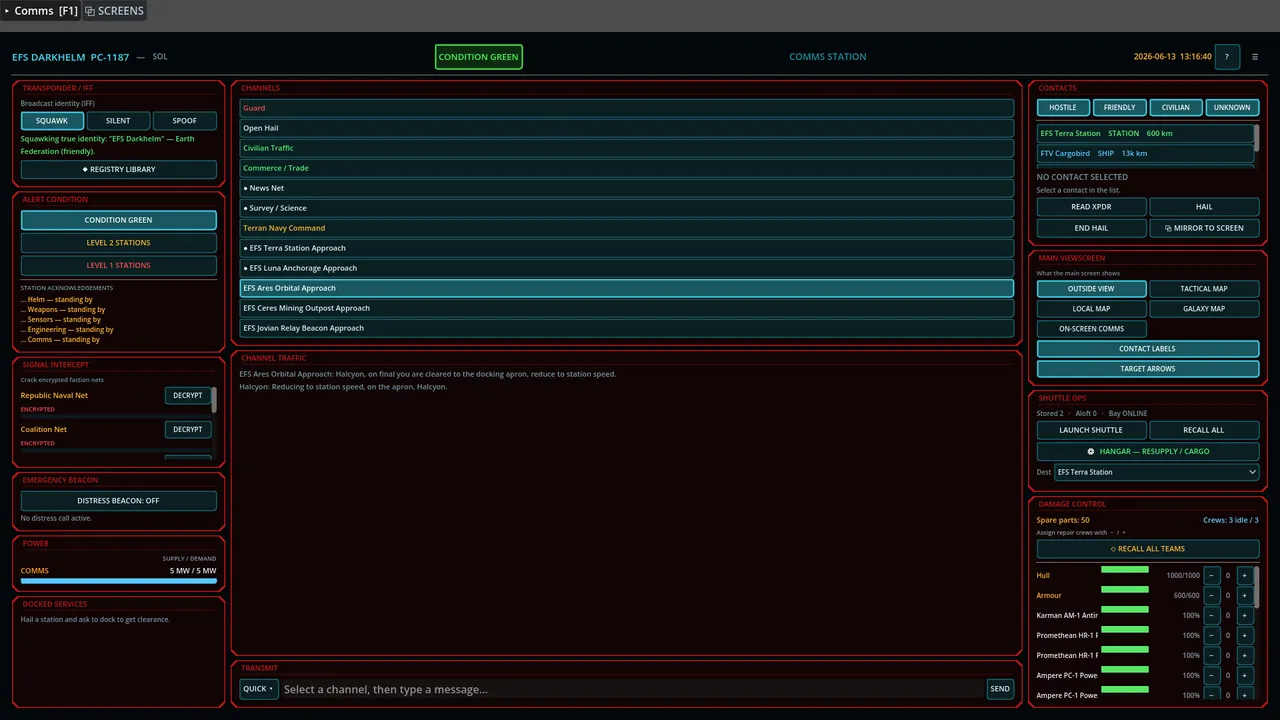This screenshot has height=720, width=1280.
Task: Recall all shuttles
Action: (1204, 430)
